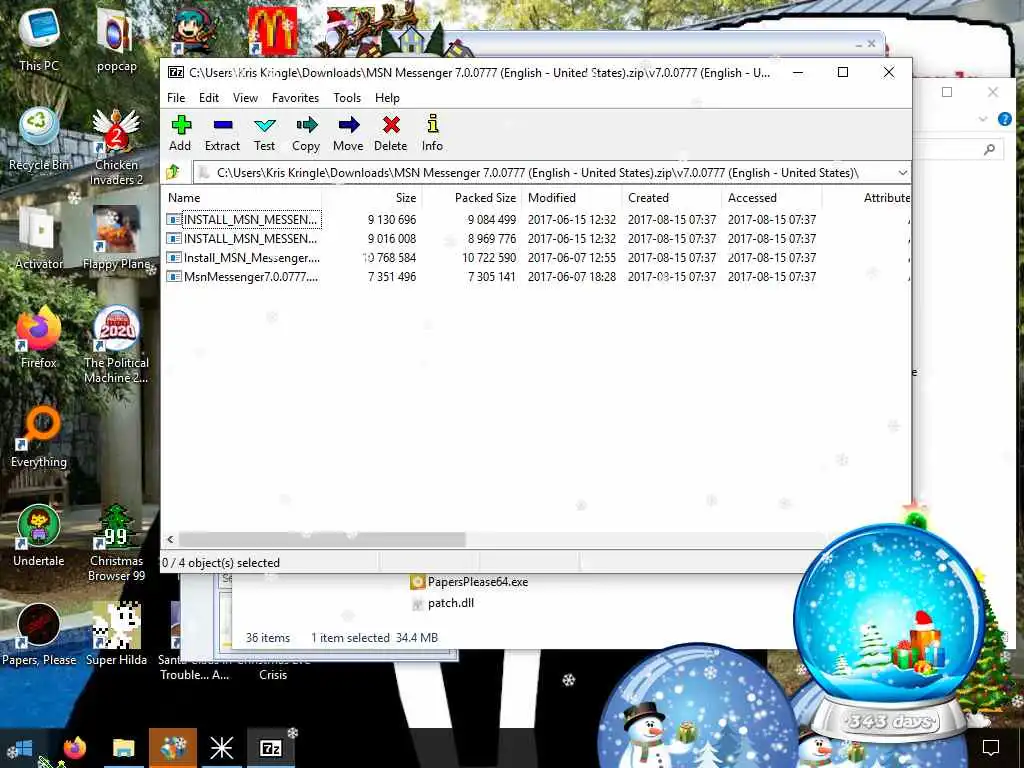This screenshot has height=768, width=1024.
Task: Select the first INSTALL_MSN_MESSEN... file sized 9 130 696
Action: (x=536, y=220)
